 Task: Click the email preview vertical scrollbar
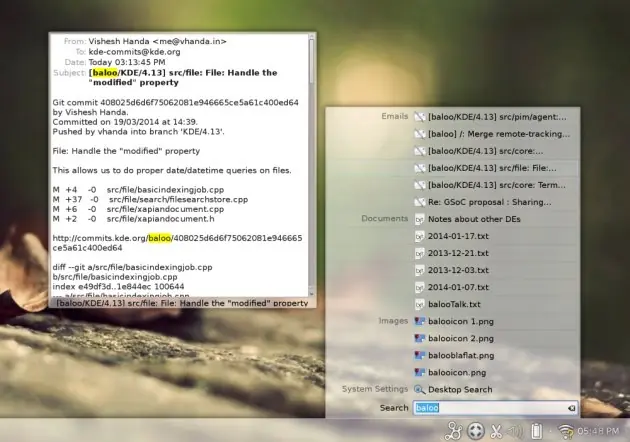coord(311,166)
